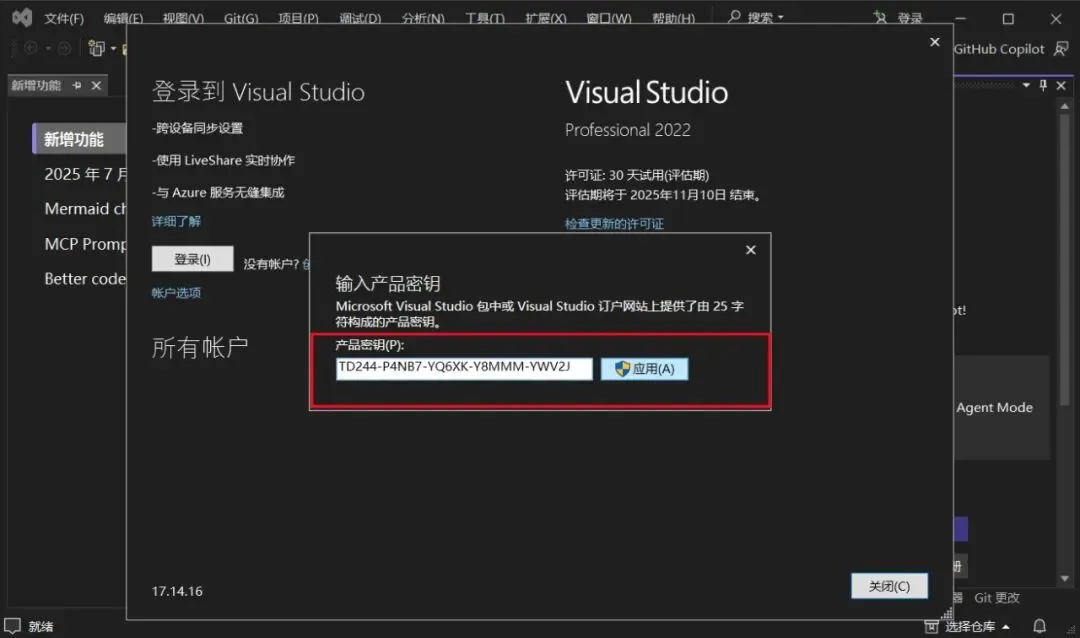The width and height of the screenshot is (1080, 638).
Task: Click 登录 in the title bar
Action: pyautogui.click(x=910, y=18)
